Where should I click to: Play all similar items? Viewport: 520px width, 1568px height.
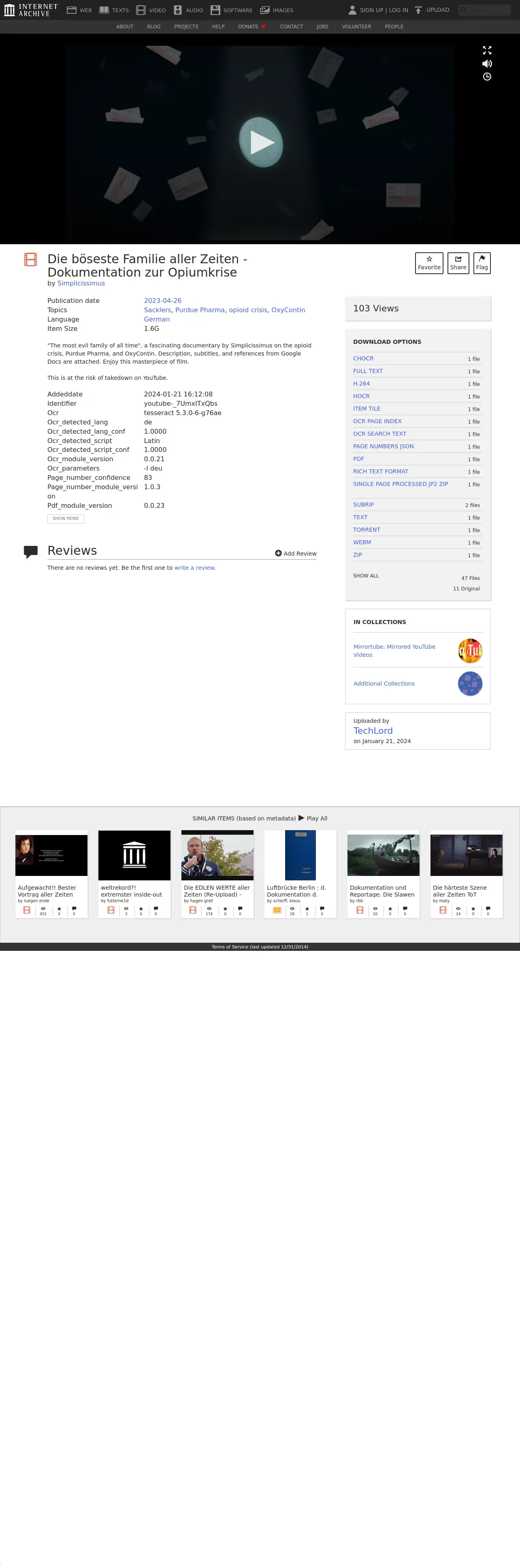pyautogui.click(x=313, y=819)
